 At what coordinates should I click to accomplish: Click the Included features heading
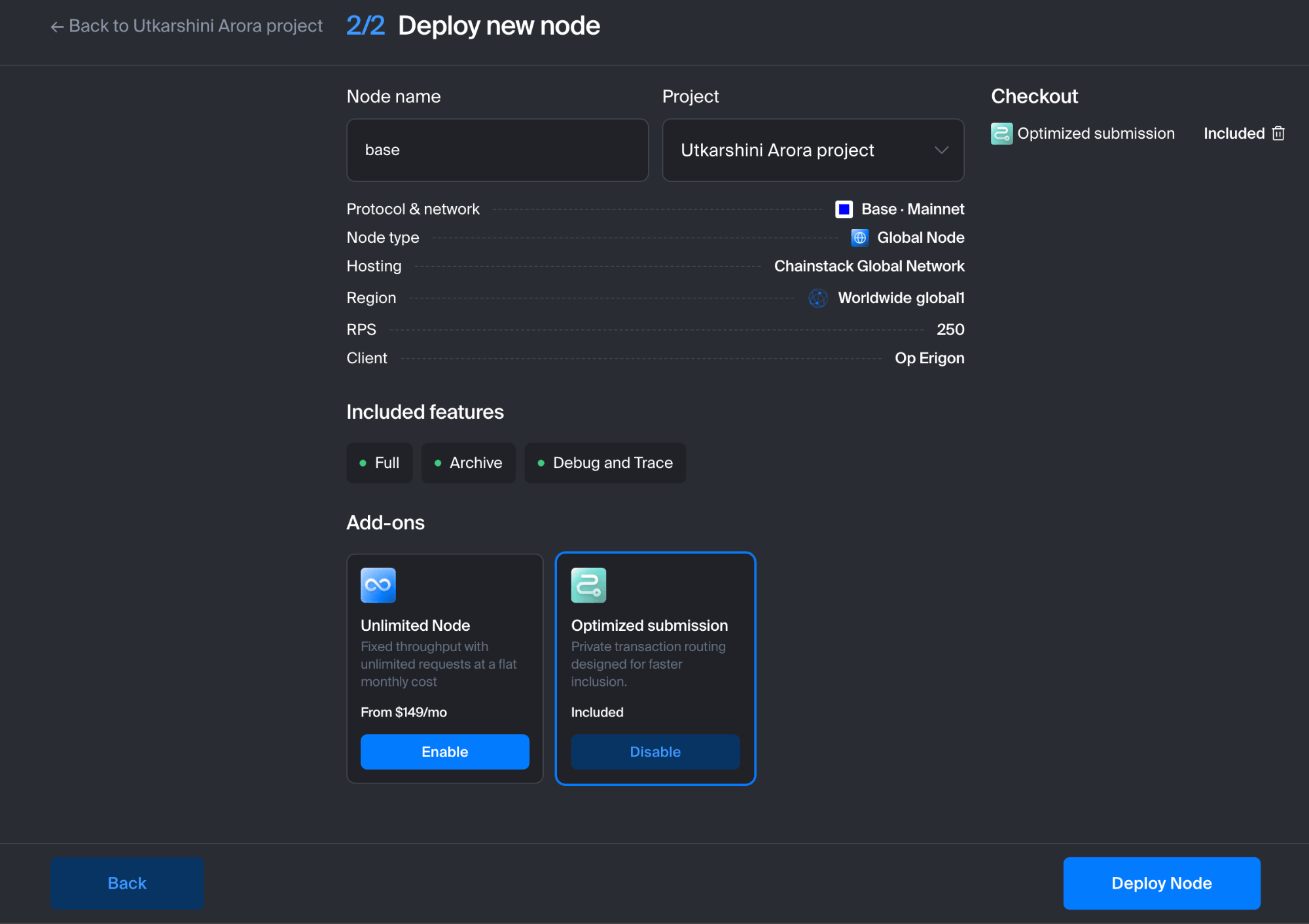coord(425,412)
